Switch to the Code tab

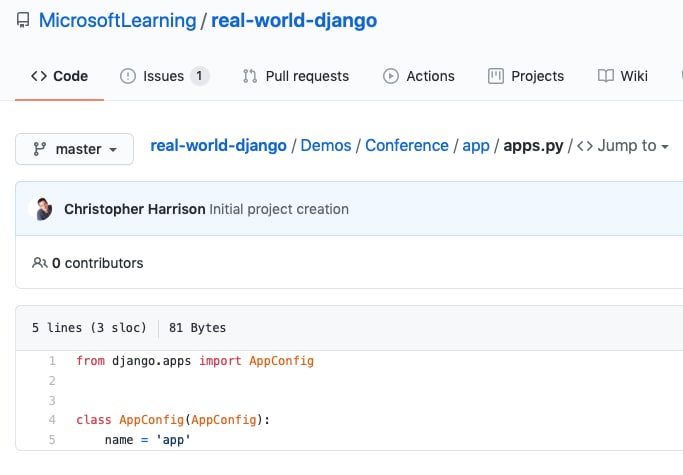[59, 76]
